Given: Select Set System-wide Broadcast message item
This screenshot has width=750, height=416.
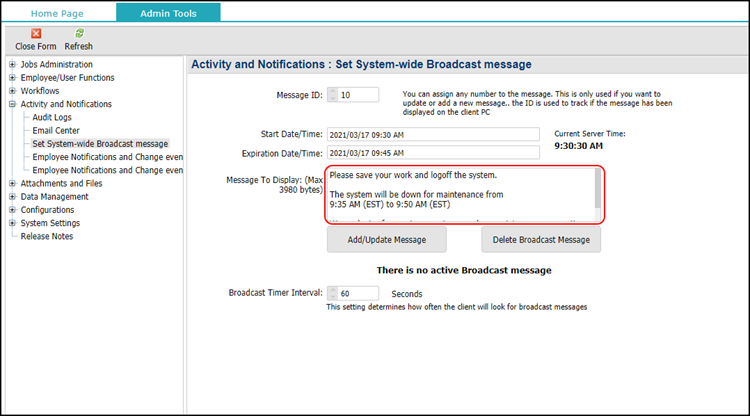Looking at the screenshot, I should (x=100, y=143).
